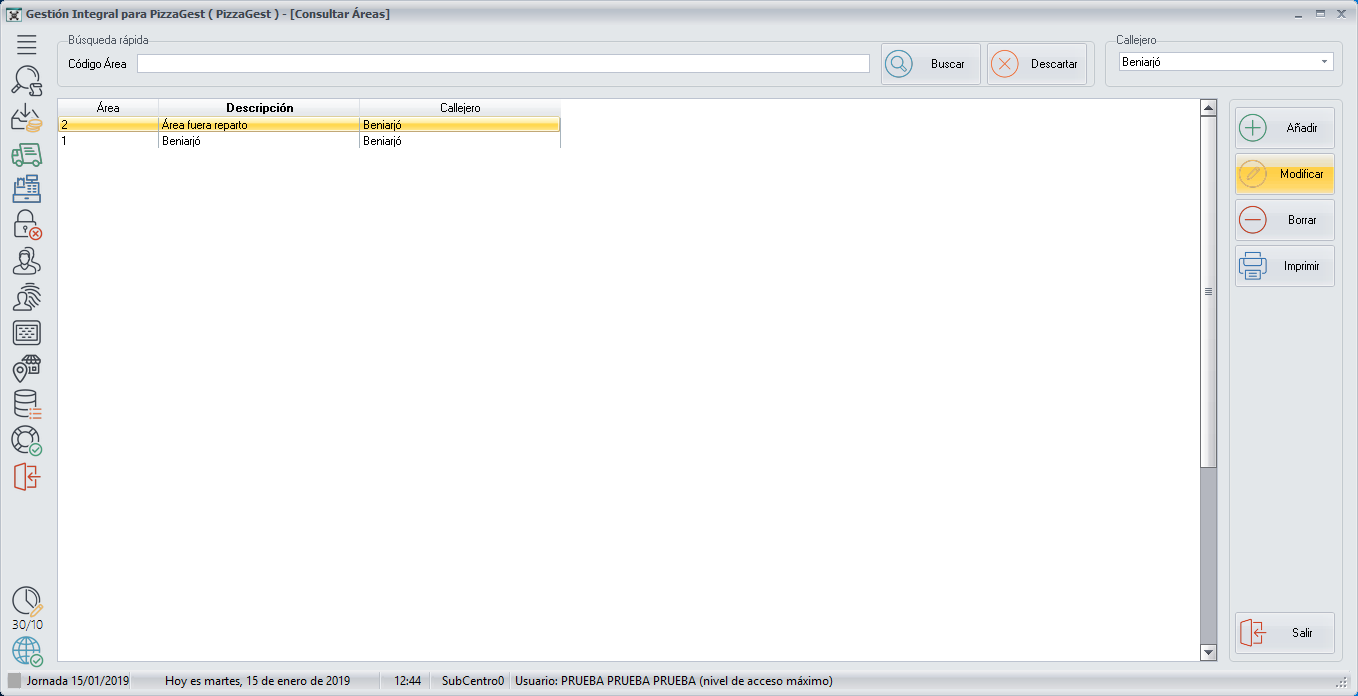This screenshot has height=696, width=1358.
Task: Click the scrollbar down arrow in list
Action: 1208,652
